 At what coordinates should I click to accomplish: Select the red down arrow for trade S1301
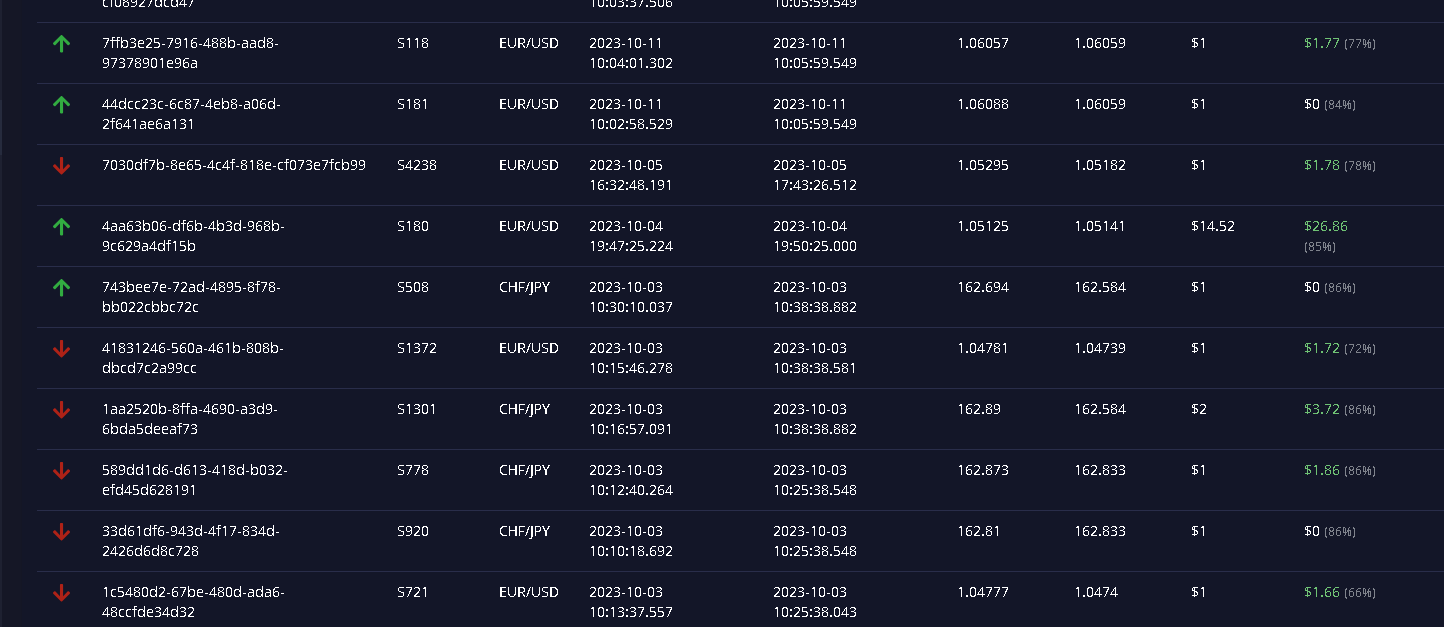(x=61, y=410)
